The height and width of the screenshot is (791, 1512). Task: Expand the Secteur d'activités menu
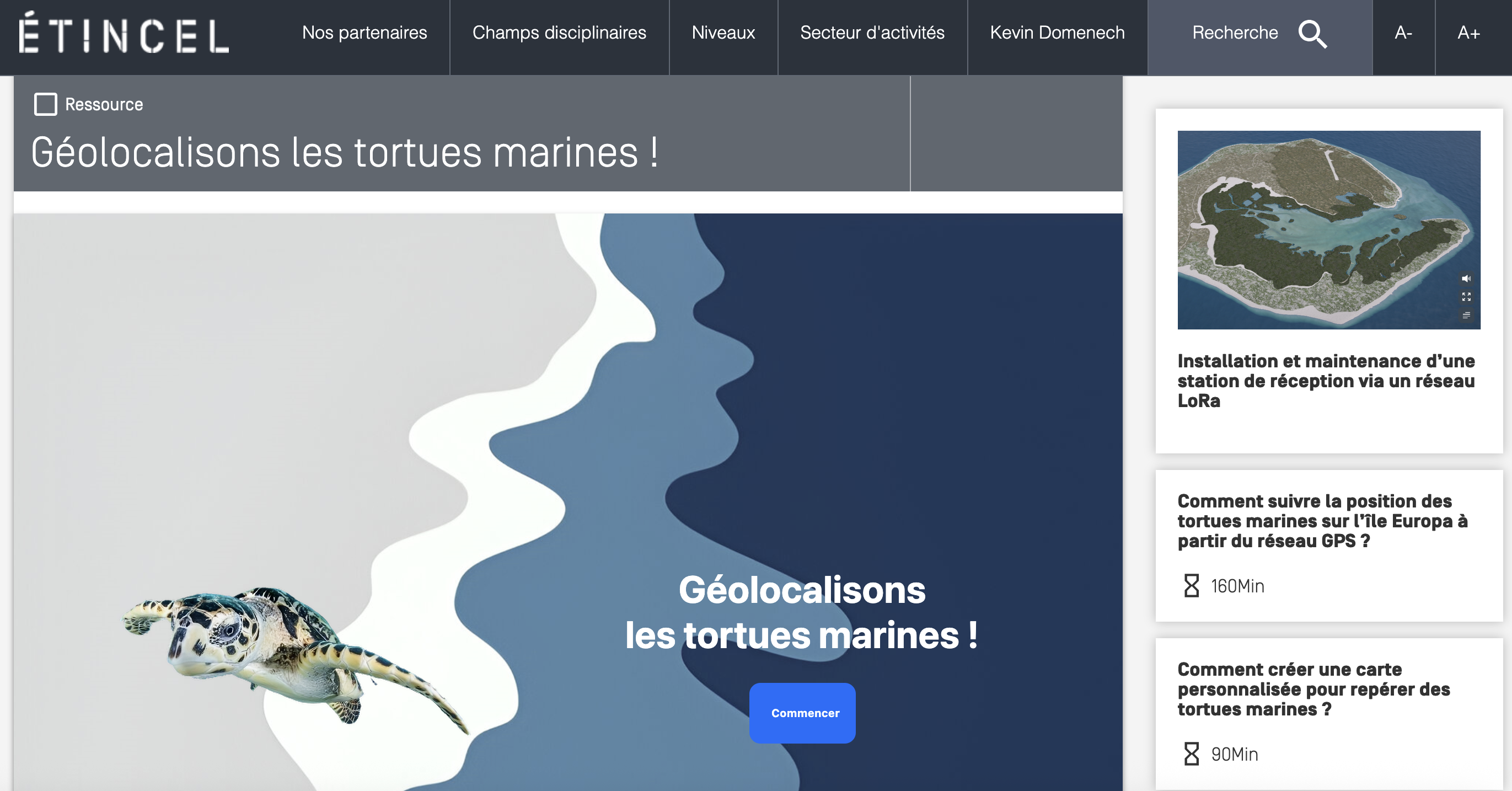(872, 33)
